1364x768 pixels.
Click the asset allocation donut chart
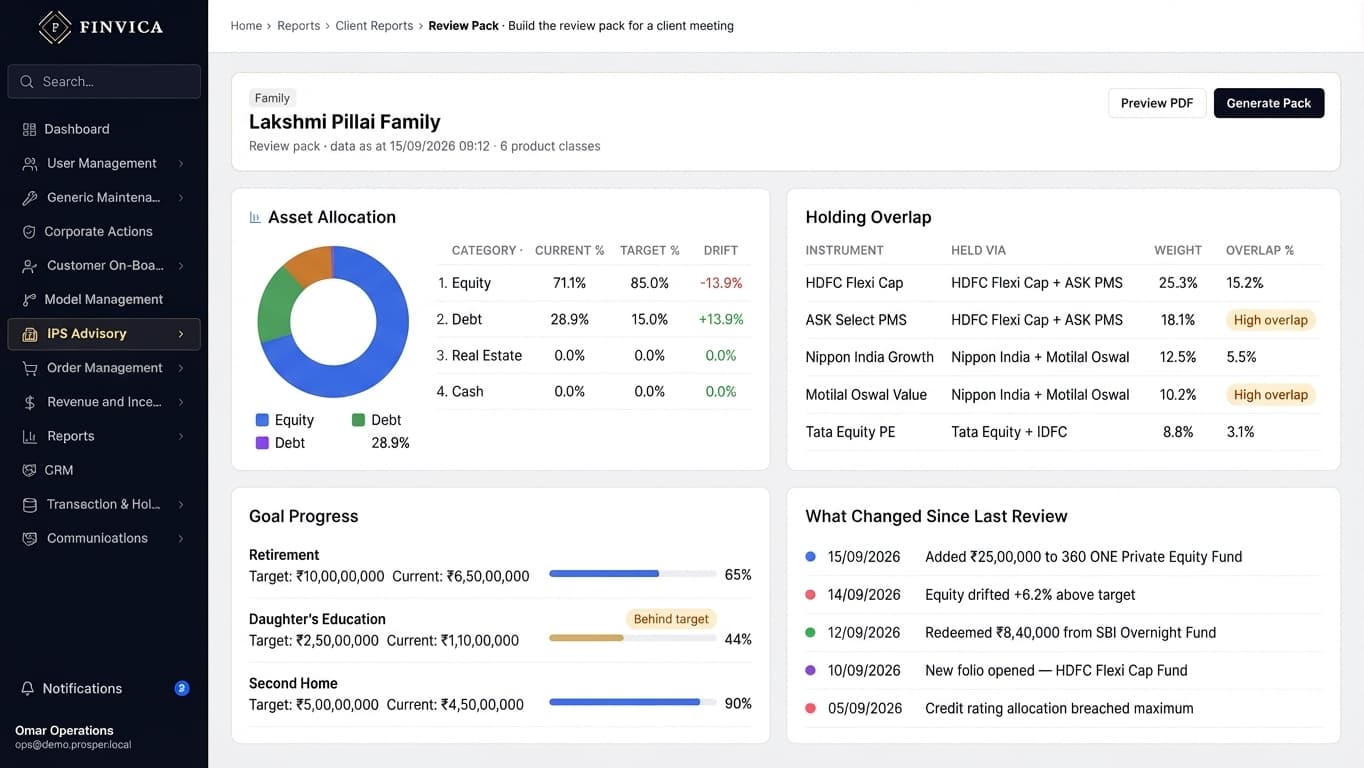[333, 322]
